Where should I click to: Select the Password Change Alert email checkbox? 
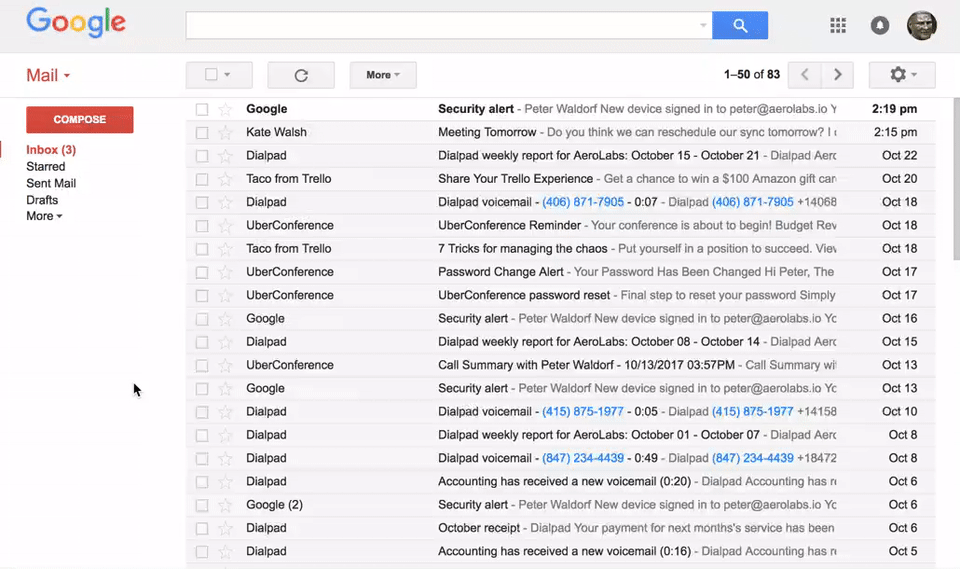click(x=201, y=272)
